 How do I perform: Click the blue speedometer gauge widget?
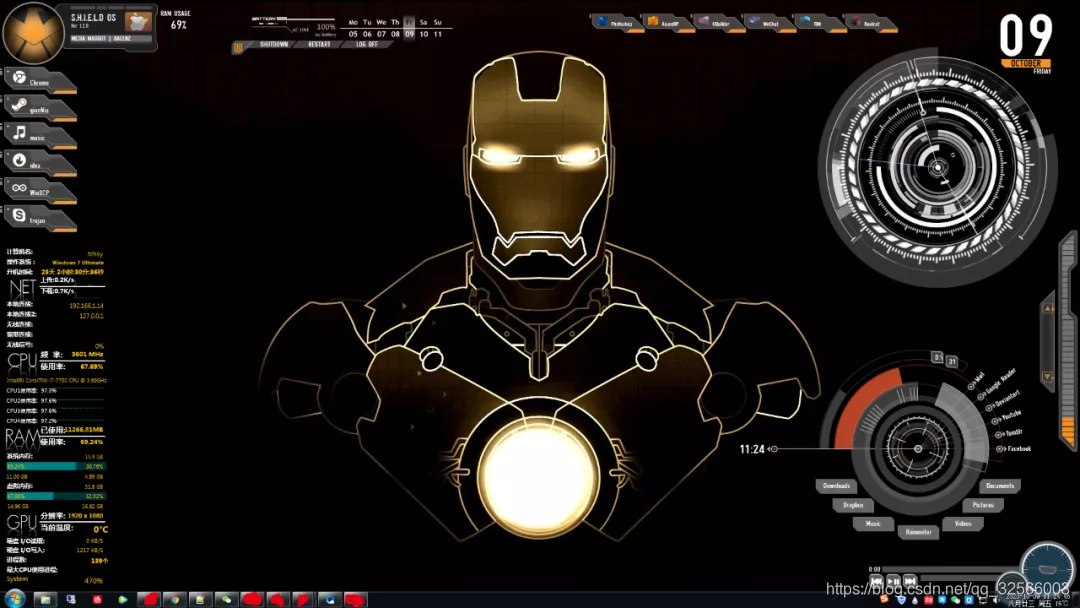[1048, 568]
